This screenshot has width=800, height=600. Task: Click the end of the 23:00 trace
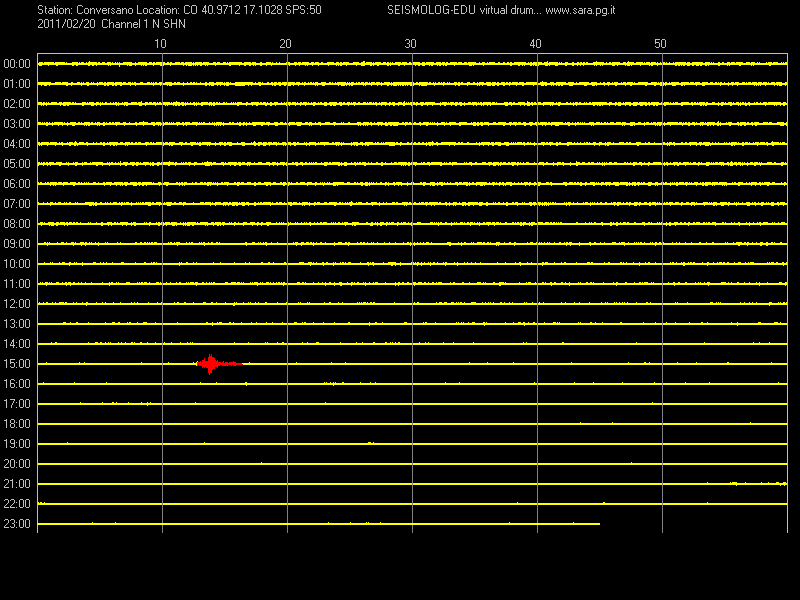pyautogui.click(x=599, y=524)
